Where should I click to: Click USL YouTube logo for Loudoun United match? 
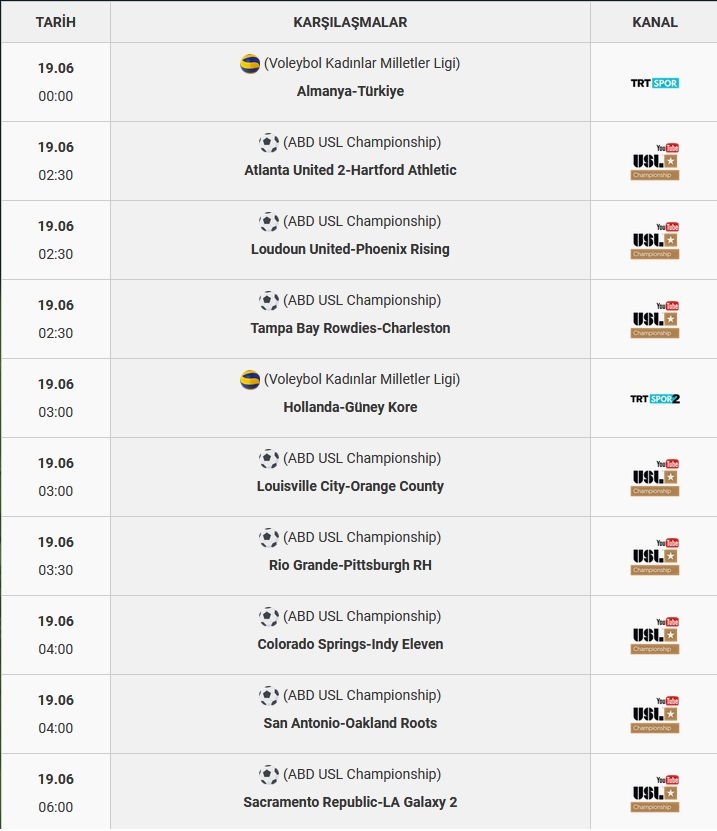(x=654, y=241)
